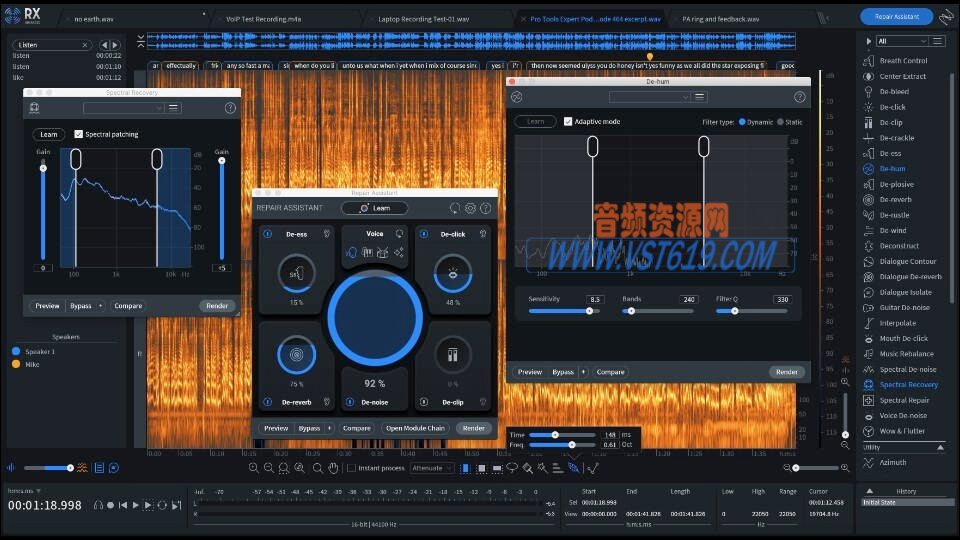The height and width of the screenshot is (540, 960).
Task: Toggle De-click power in Repair Assistant
Action: (x=424, y=234)
